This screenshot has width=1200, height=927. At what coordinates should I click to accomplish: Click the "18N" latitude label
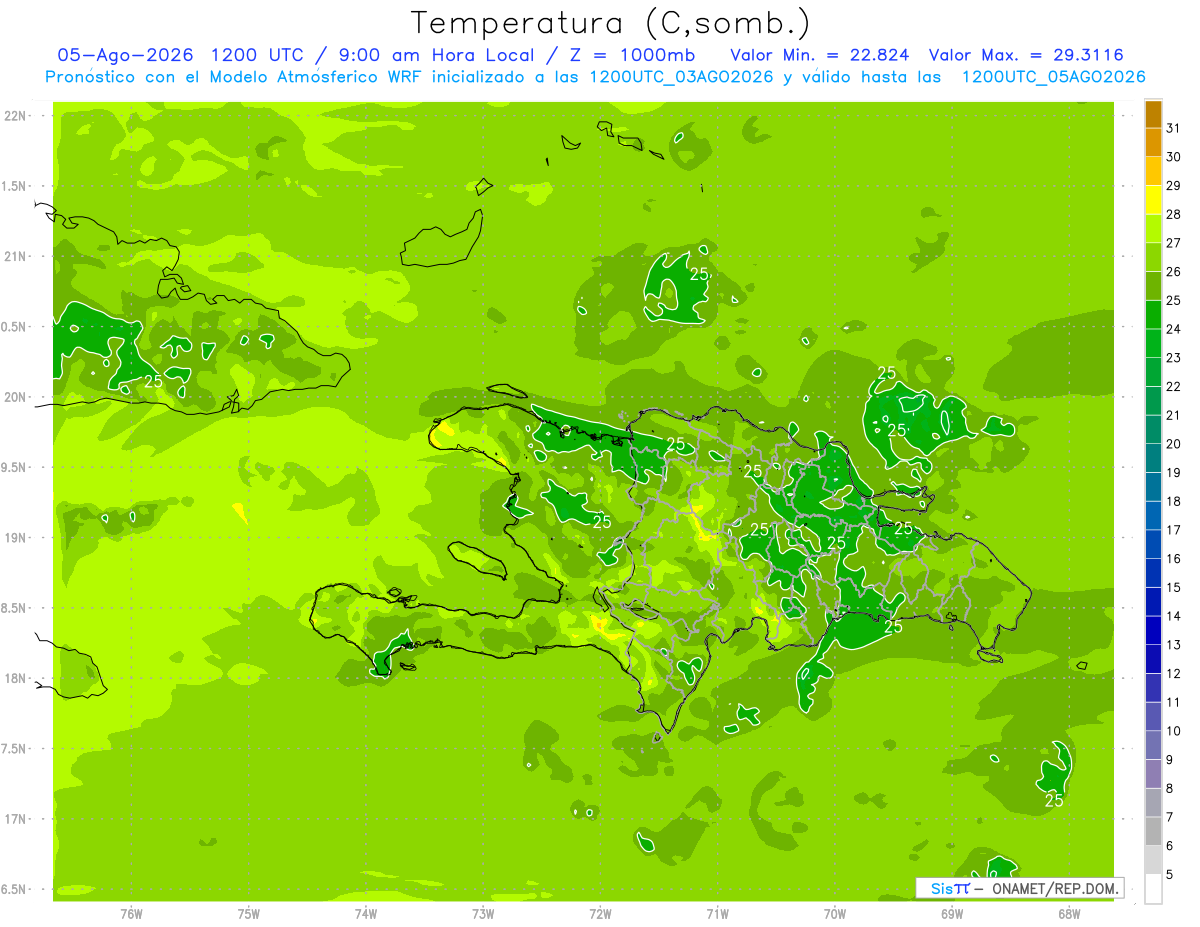point(15,679)
